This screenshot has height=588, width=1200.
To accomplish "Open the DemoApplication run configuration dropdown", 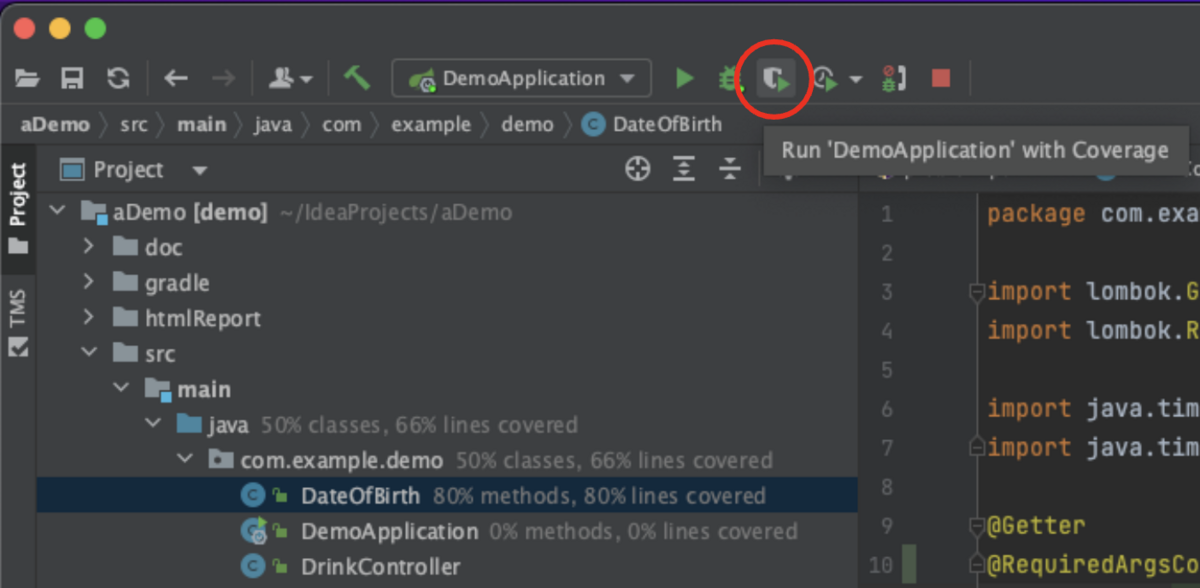I will [522, 78].
